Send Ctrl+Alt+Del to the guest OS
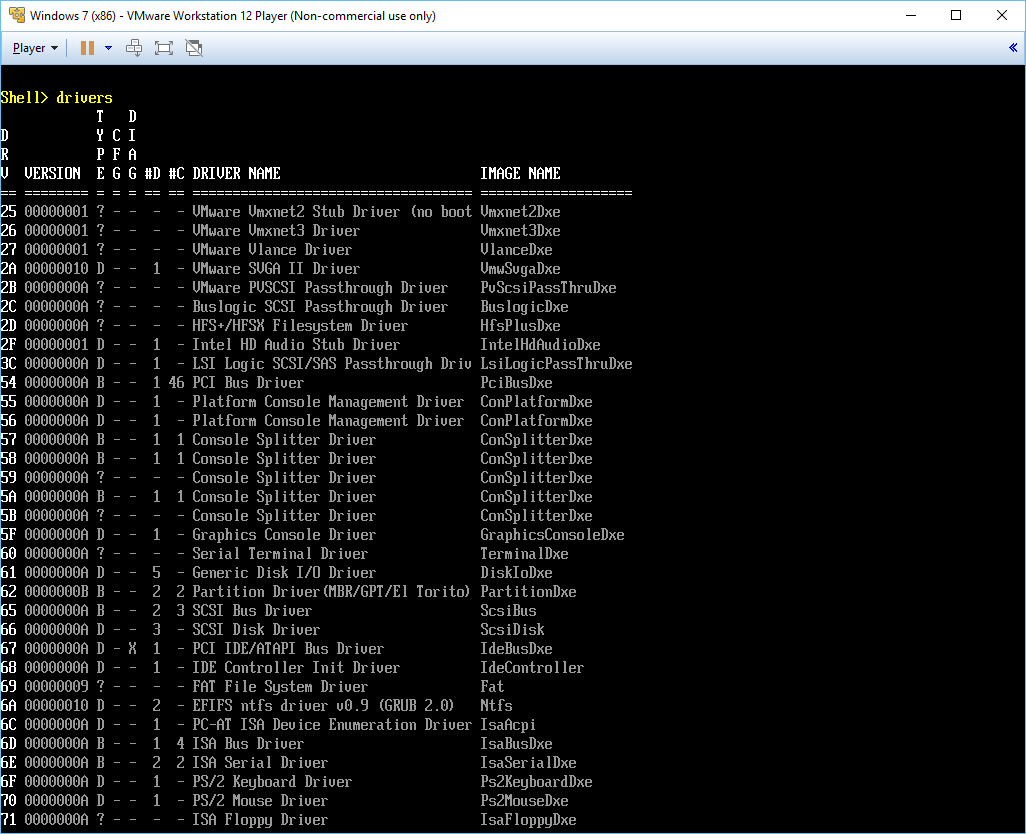Image resolution: width=1026 pixels, height=834 pixels. coord(134,47)
